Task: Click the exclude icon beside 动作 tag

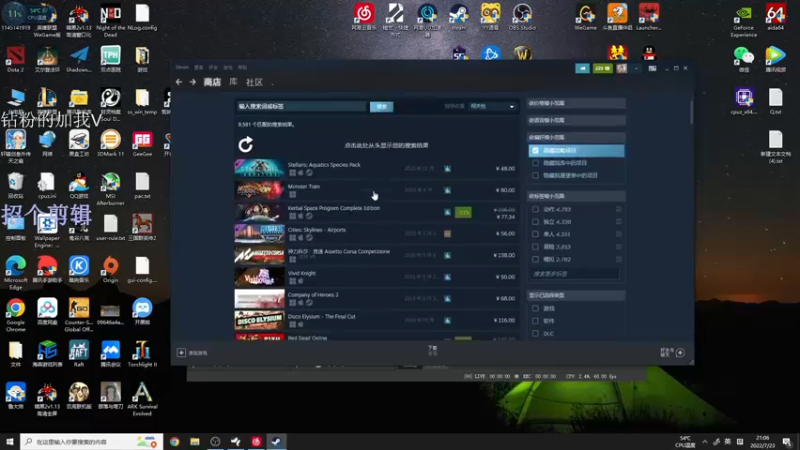Action: [x=618, y=209]
